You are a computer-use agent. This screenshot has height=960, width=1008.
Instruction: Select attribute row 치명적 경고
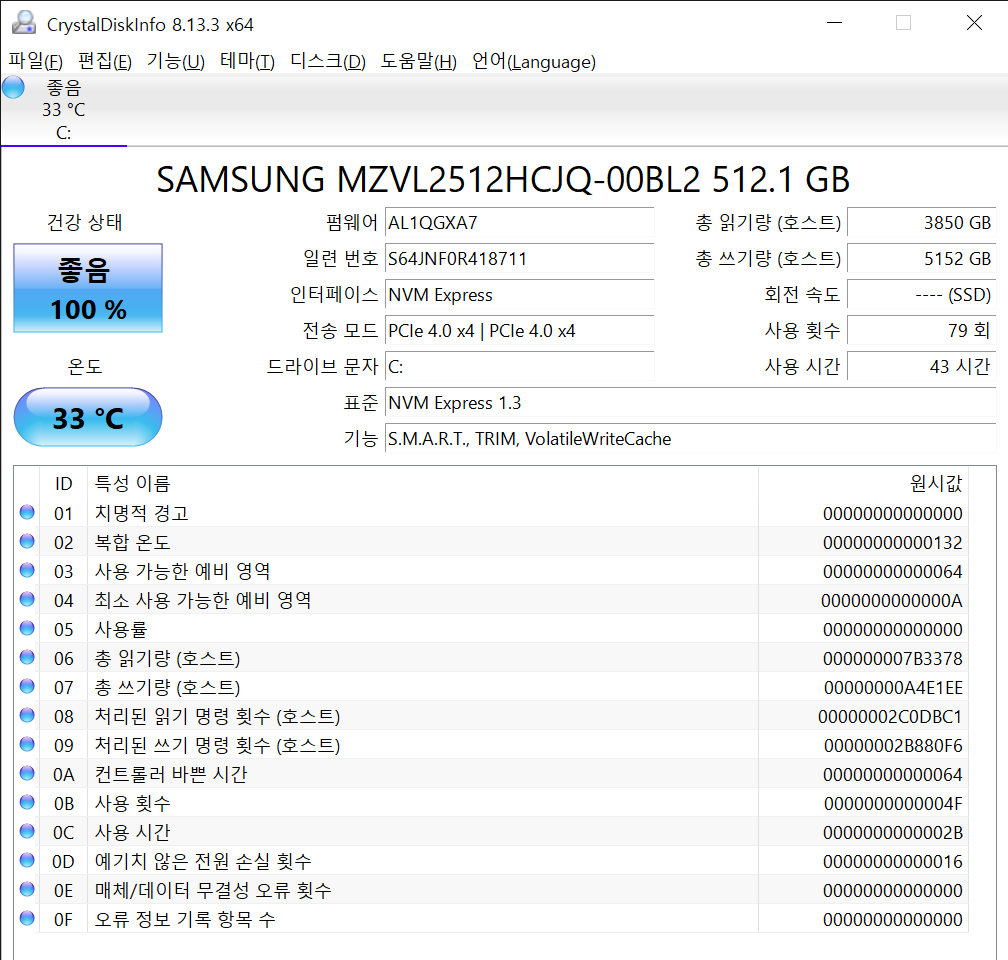pyautogui.click(x=491, y=513)
